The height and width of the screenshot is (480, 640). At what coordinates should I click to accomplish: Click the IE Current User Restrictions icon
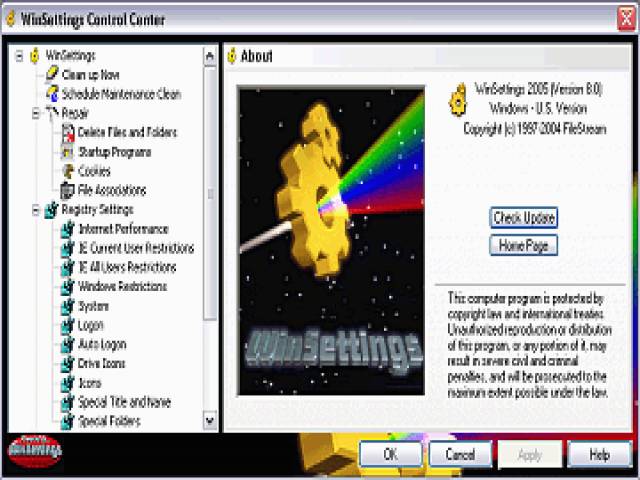(x=67, y=248)
